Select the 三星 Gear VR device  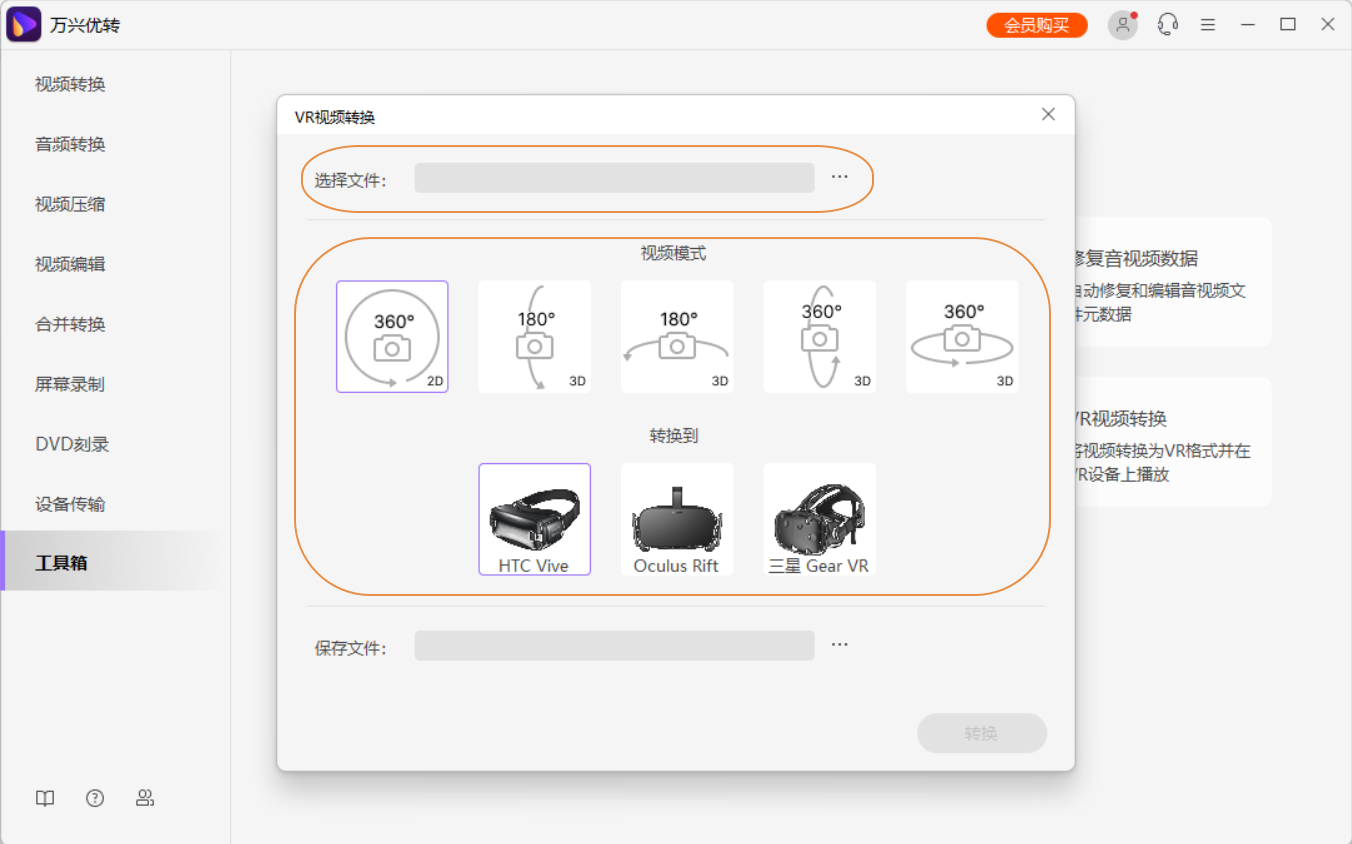pyautogui.click(x=819, y=518)
